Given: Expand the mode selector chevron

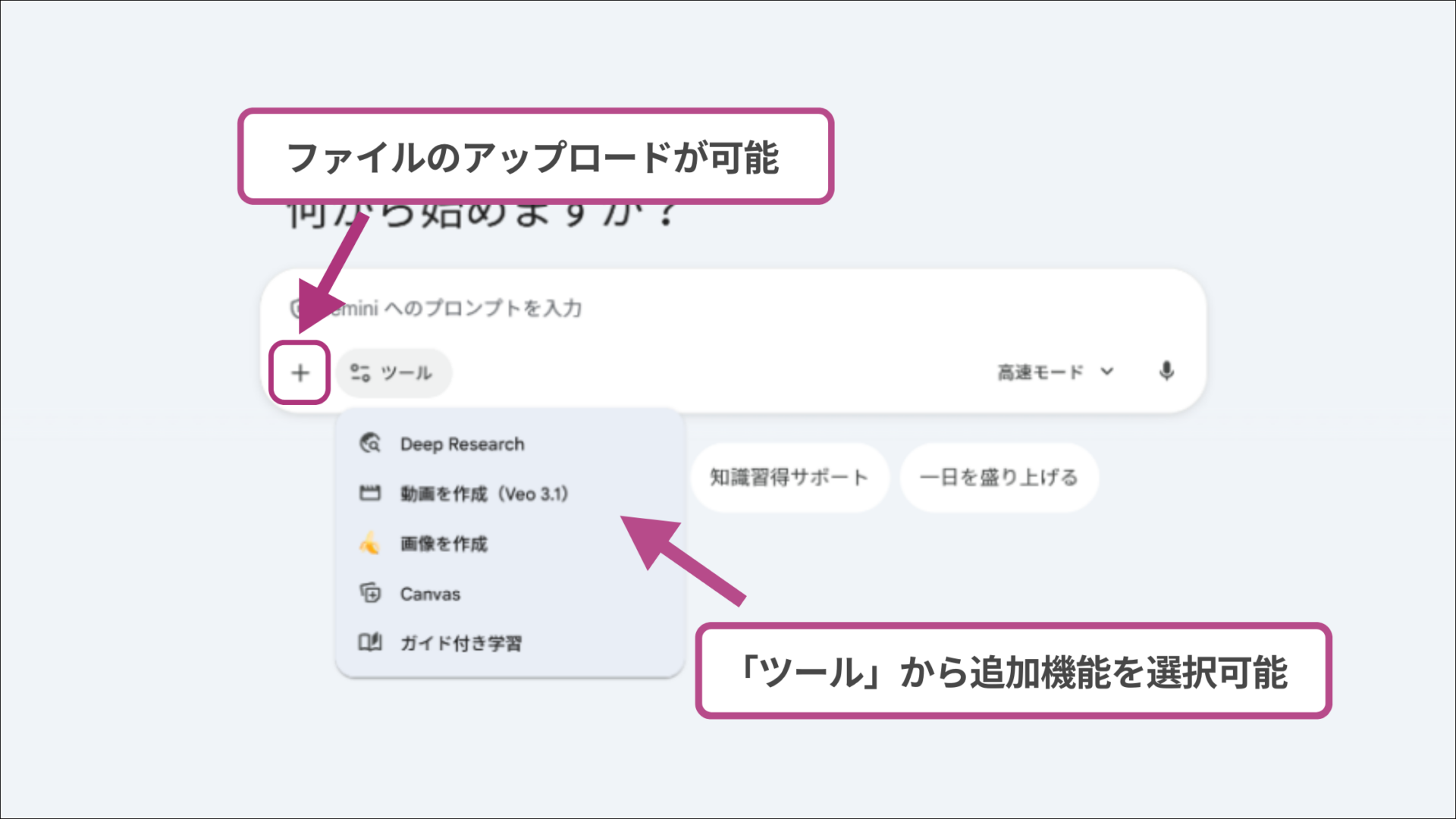Looking at the screenshot, I should (1107, 372).
